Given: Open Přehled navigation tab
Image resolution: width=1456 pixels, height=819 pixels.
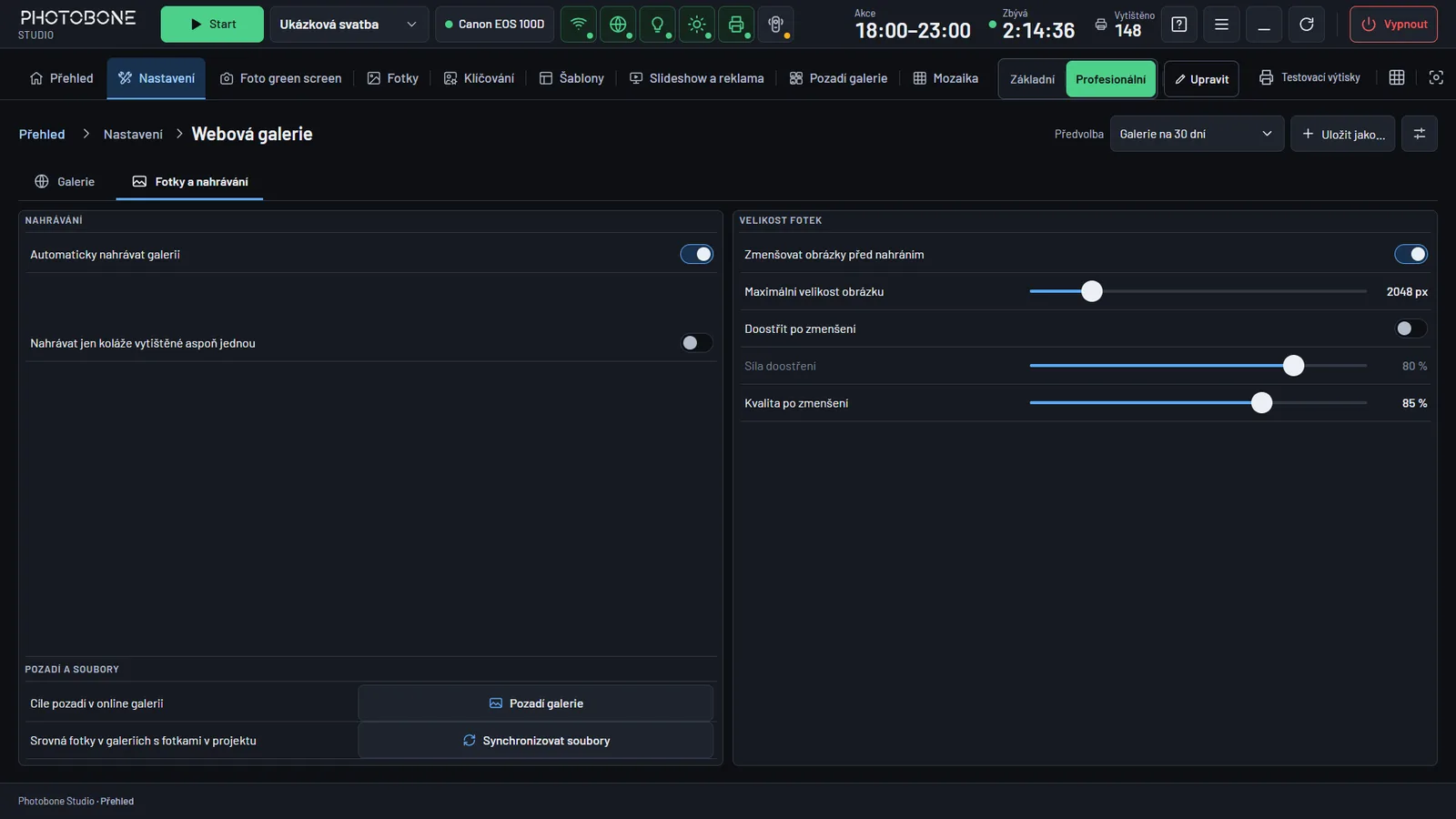Looking at the screenshot, I should 62,78.
